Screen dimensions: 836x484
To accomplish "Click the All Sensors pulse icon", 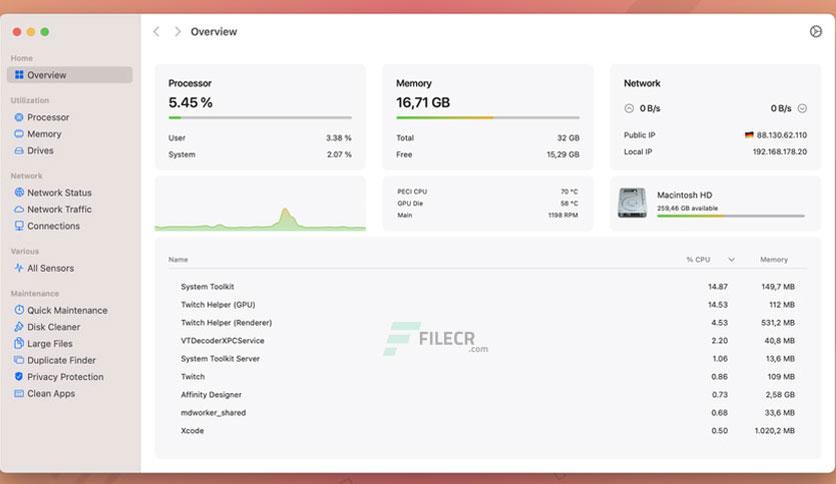I will (x=19, y=268).
